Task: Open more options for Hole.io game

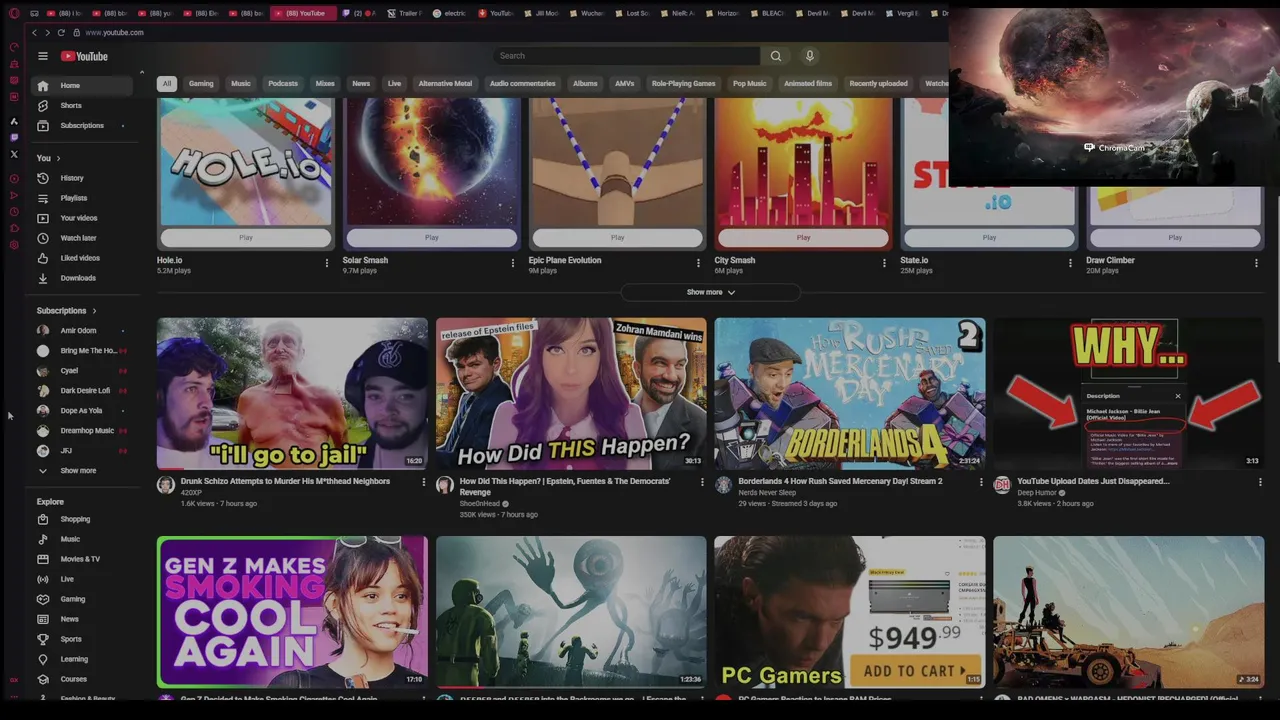Action: (326, 263)
